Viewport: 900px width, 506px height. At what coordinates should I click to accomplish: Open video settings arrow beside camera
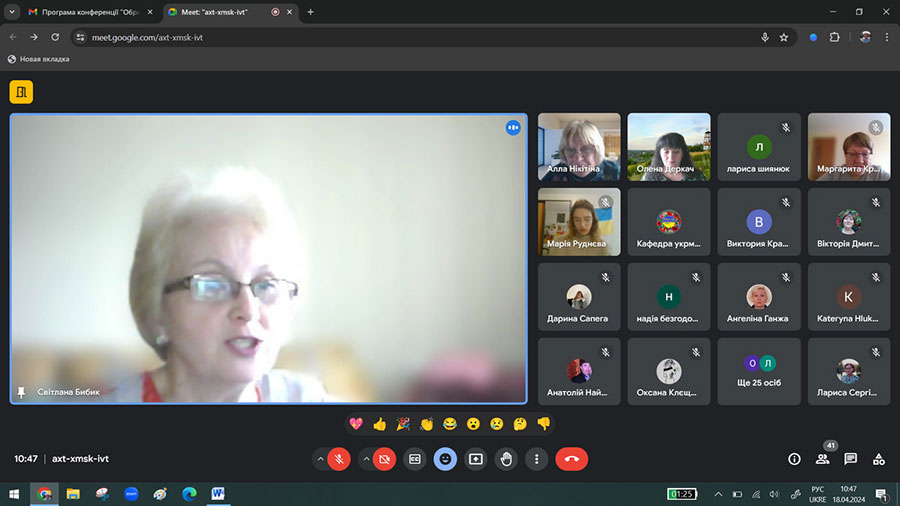point(366,459)
